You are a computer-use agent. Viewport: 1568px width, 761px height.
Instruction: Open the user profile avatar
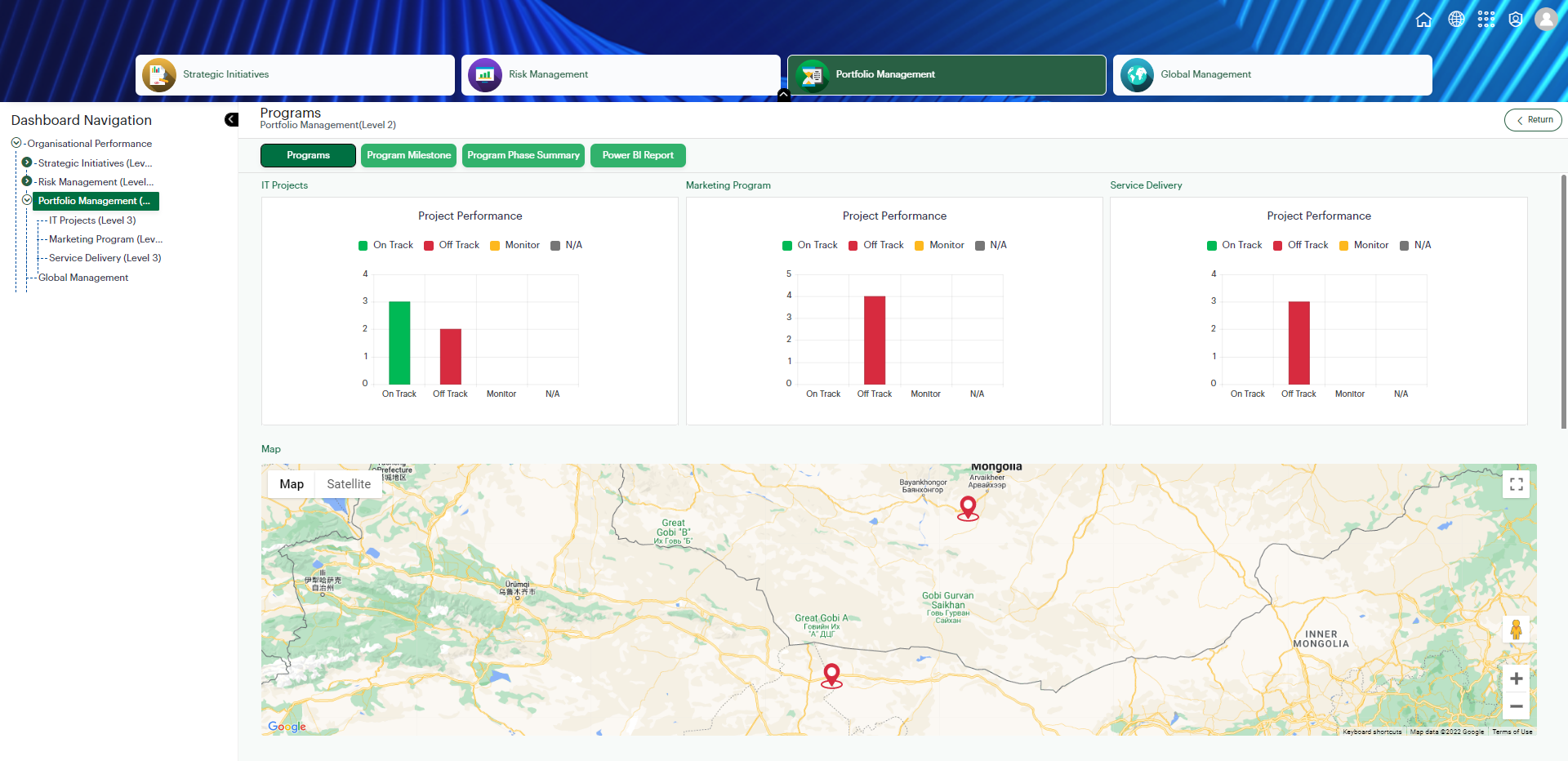click(x=1546, y=20)
